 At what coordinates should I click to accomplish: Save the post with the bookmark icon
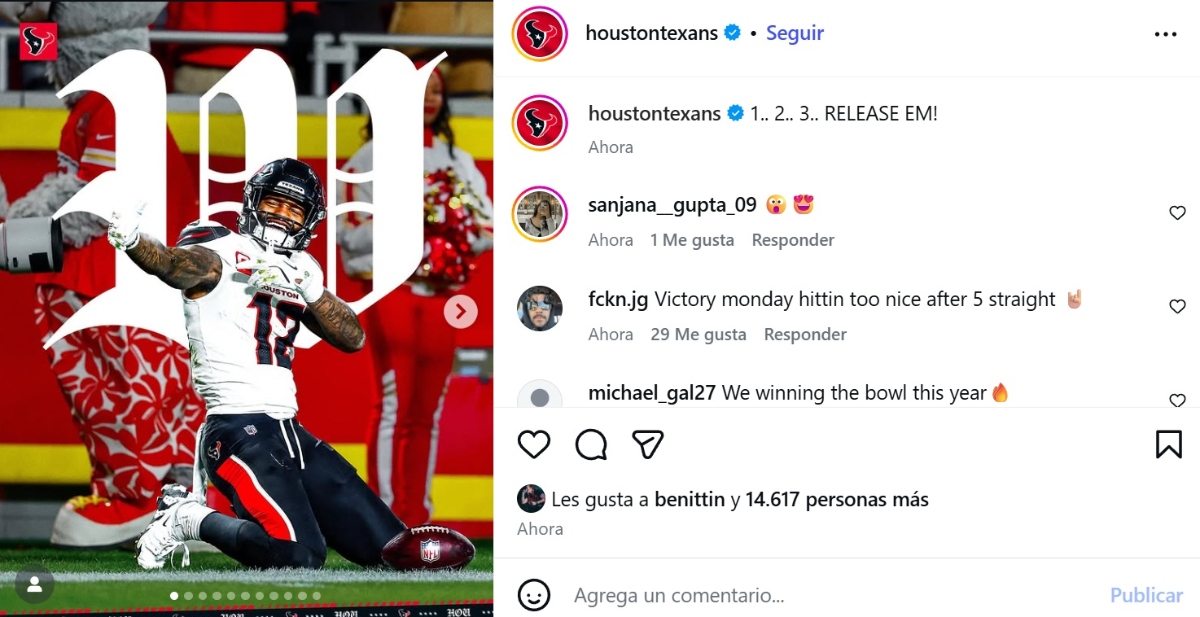pos(1168,444)
